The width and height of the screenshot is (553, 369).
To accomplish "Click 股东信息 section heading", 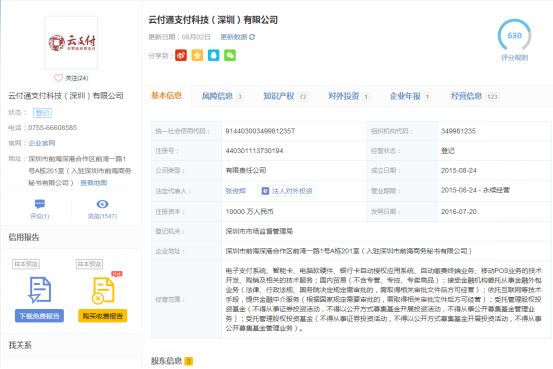I will click(166, 361).
